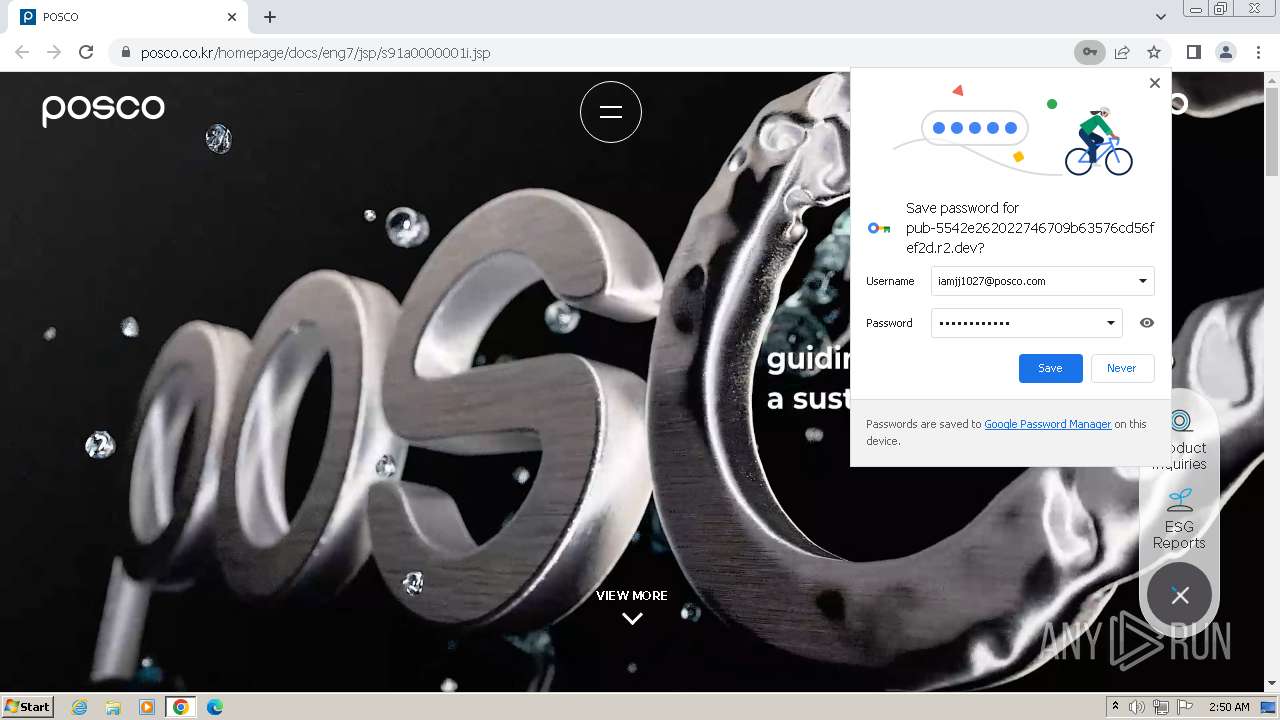Click the Username field with iamjj1027@posco.com
This screenshot has width=1280, height=720.
click(1043, 281)
